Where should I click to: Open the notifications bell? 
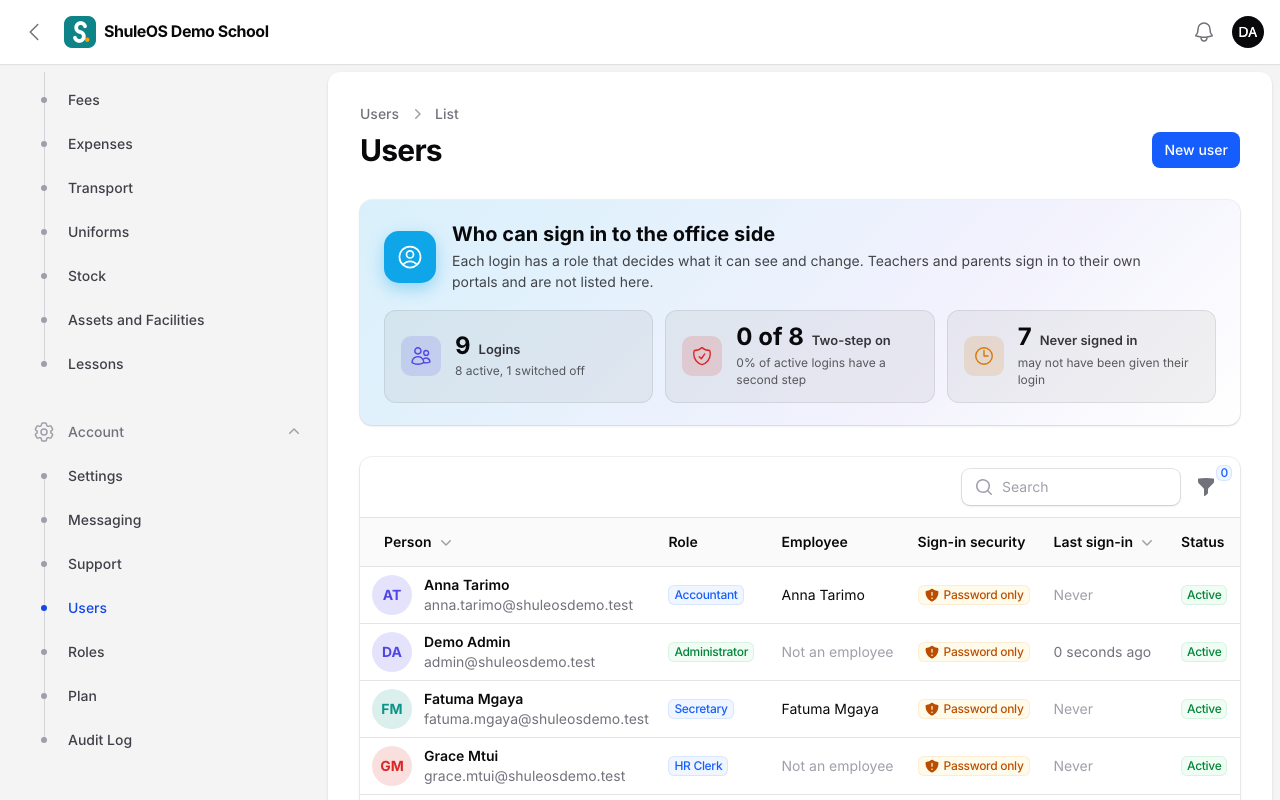(1204, 32)
